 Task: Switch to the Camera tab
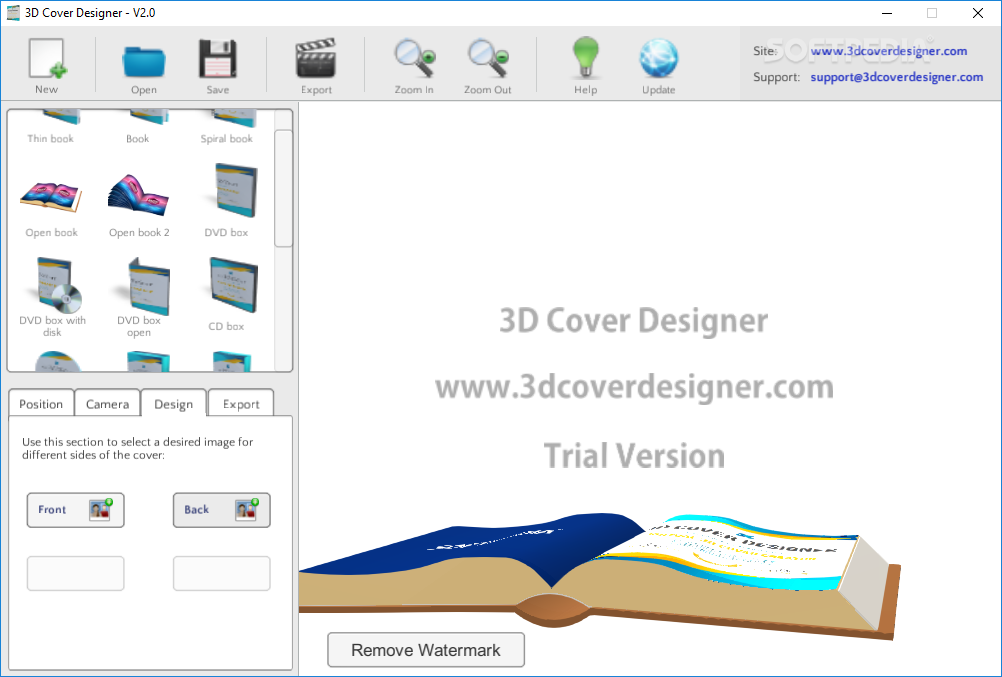tap(107, 403)
